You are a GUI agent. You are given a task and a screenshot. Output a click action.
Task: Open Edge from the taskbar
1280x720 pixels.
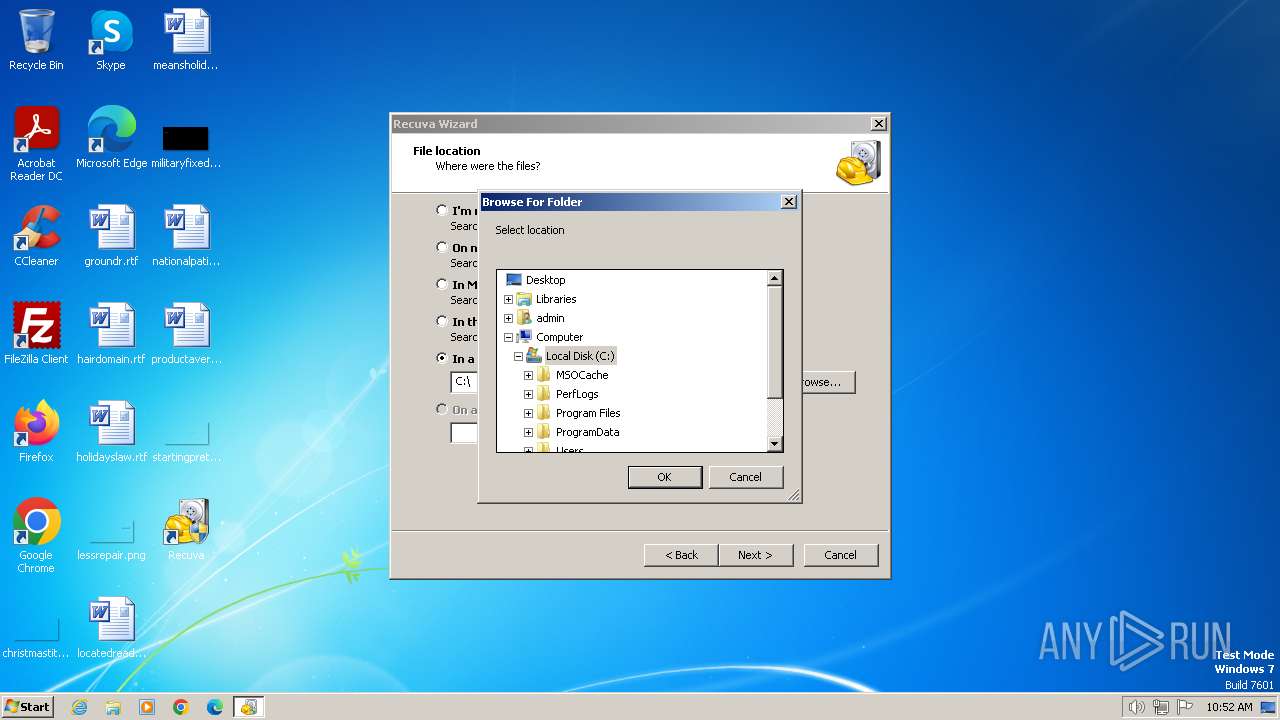point(215,707)
